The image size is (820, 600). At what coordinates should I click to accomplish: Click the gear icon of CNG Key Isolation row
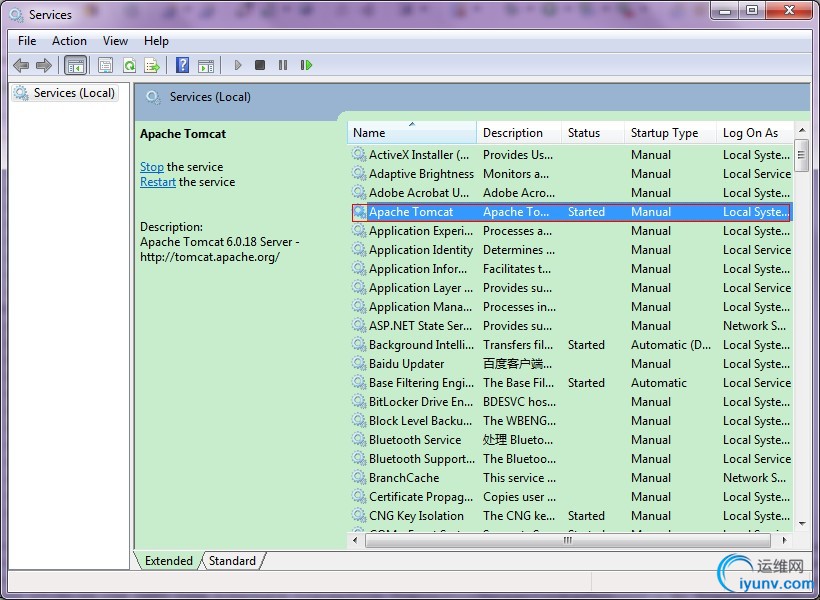359,515
